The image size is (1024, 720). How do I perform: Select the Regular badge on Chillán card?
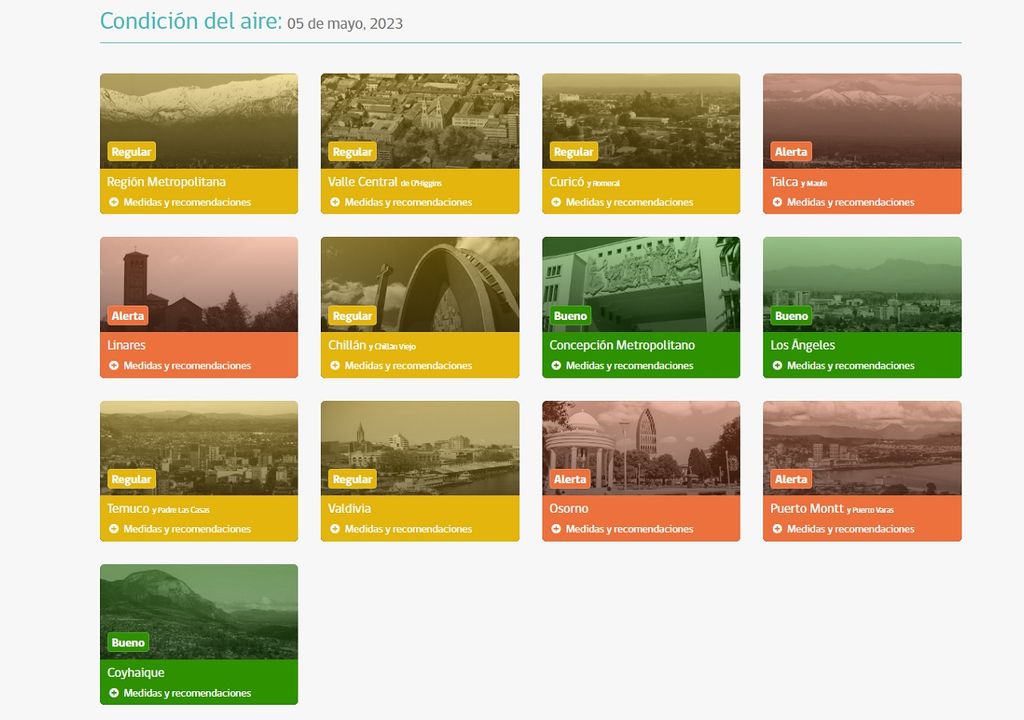[x=352, y=315]
